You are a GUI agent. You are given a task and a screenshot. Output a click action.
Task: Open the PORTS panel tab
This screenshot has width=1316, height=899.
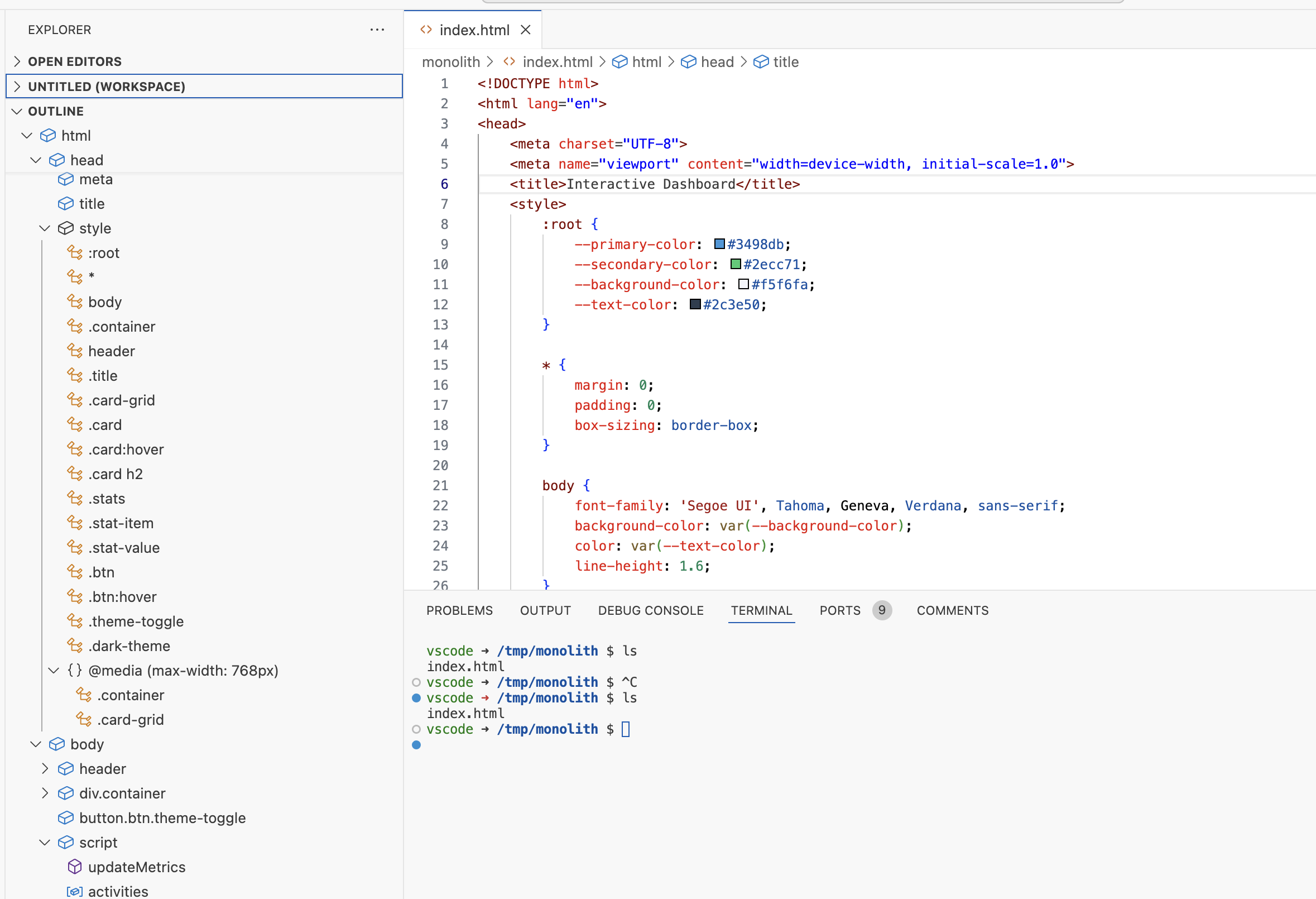(839, 610)
